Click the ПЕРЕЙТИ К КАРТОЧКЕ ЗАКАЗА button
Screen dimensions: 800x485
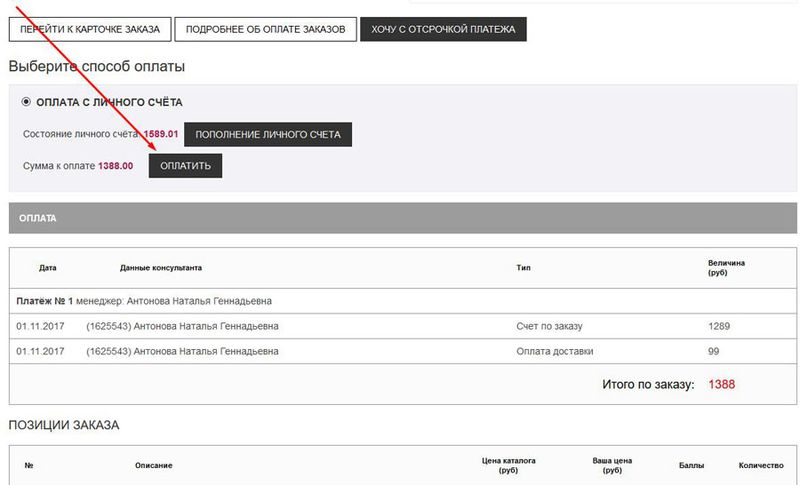[90, 29]
